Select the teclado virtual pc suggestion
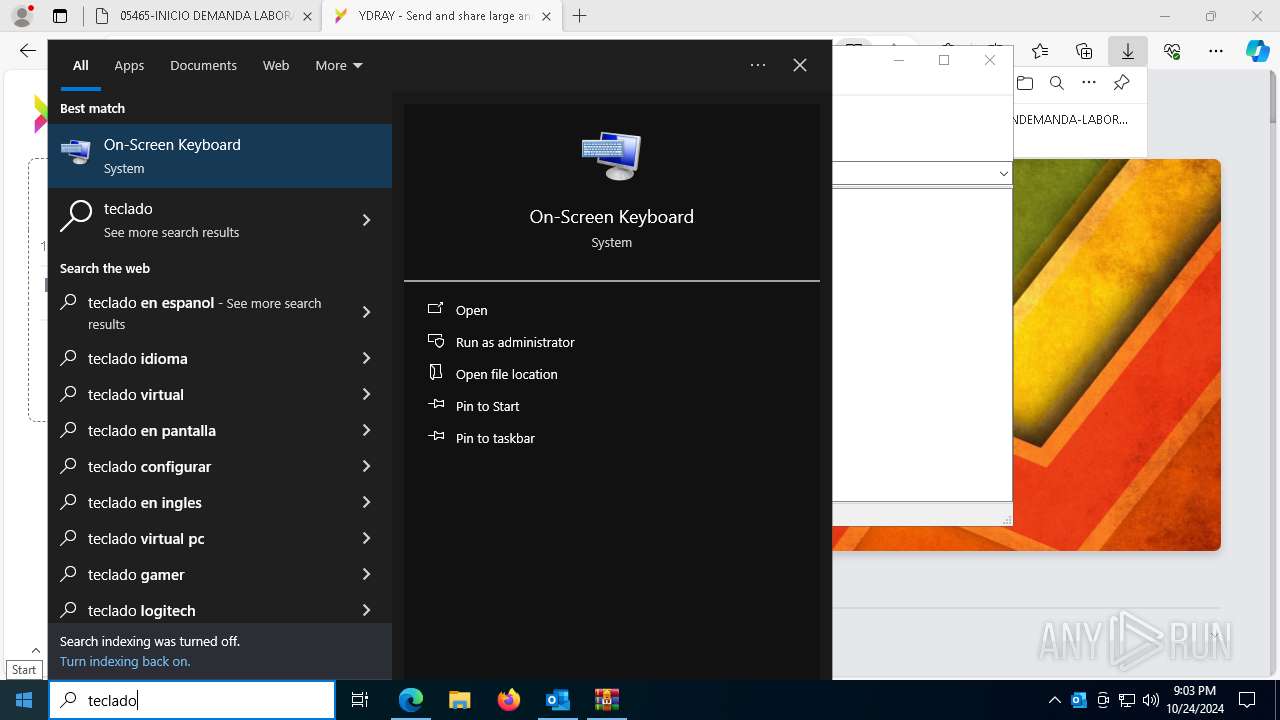Screen dimensions: 1280x720 (x=220, y=538)
